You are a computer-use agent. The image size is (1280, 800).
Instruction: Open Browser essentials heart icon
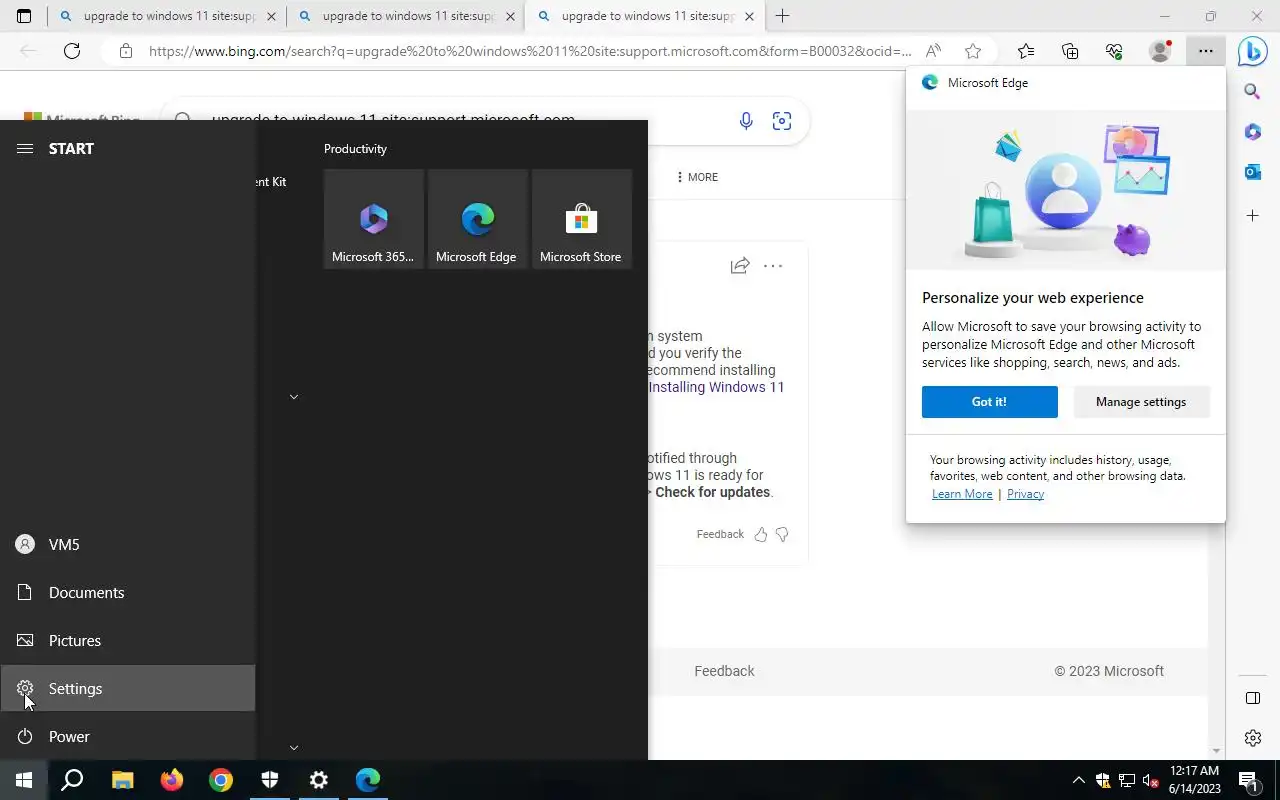coord(1114,51)
